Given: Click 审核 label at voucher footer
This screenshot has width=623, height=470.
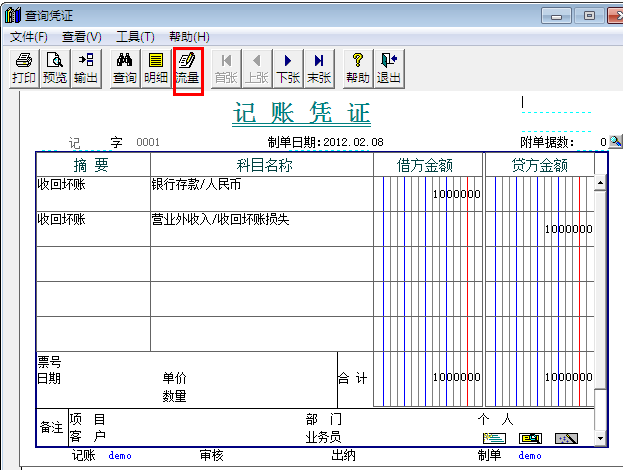Looking at the screenshot, I should 211,455.
